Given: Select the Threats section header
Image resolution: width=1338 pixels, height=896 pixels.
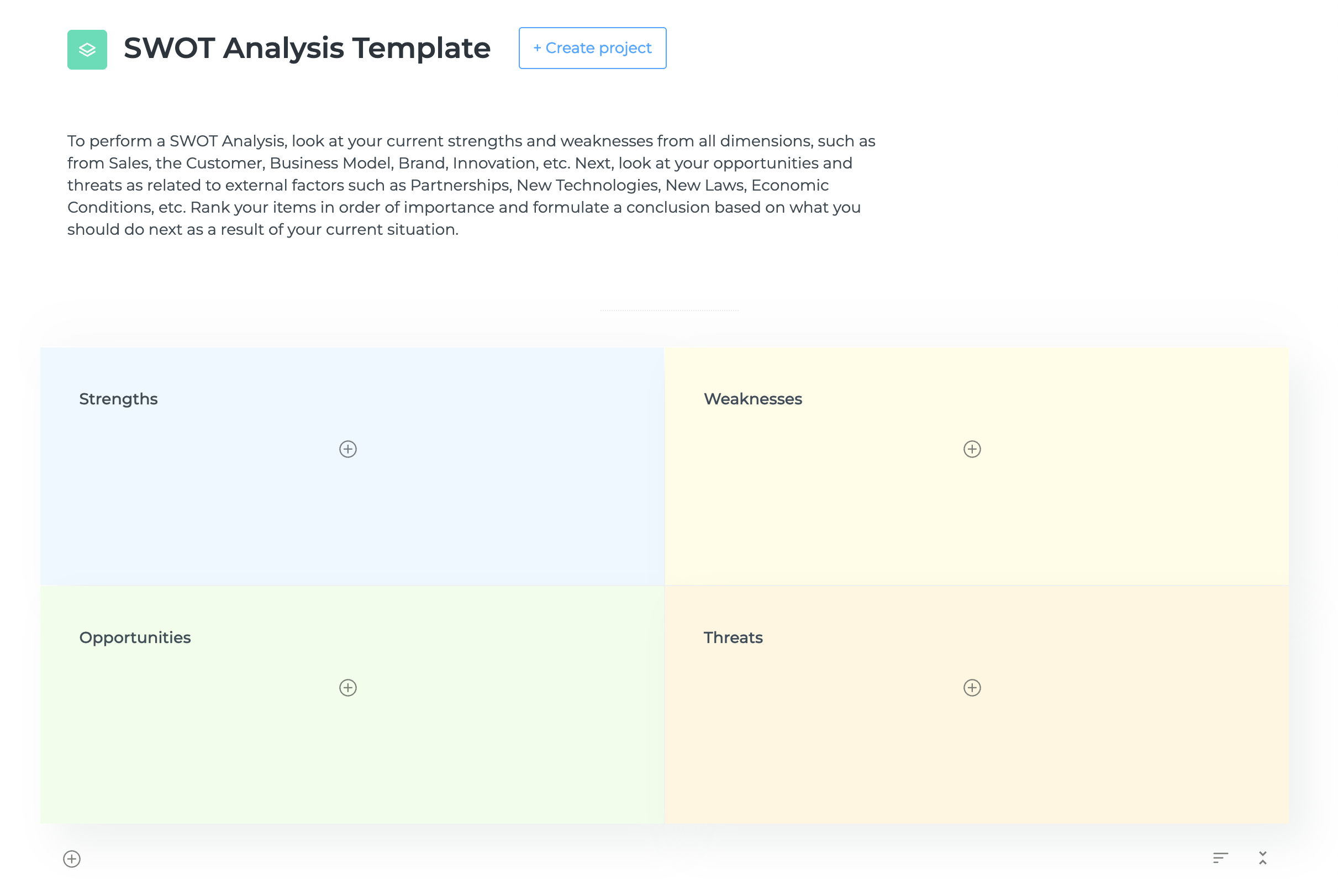Looking at the screenshot, I should [x=733, y=637].
